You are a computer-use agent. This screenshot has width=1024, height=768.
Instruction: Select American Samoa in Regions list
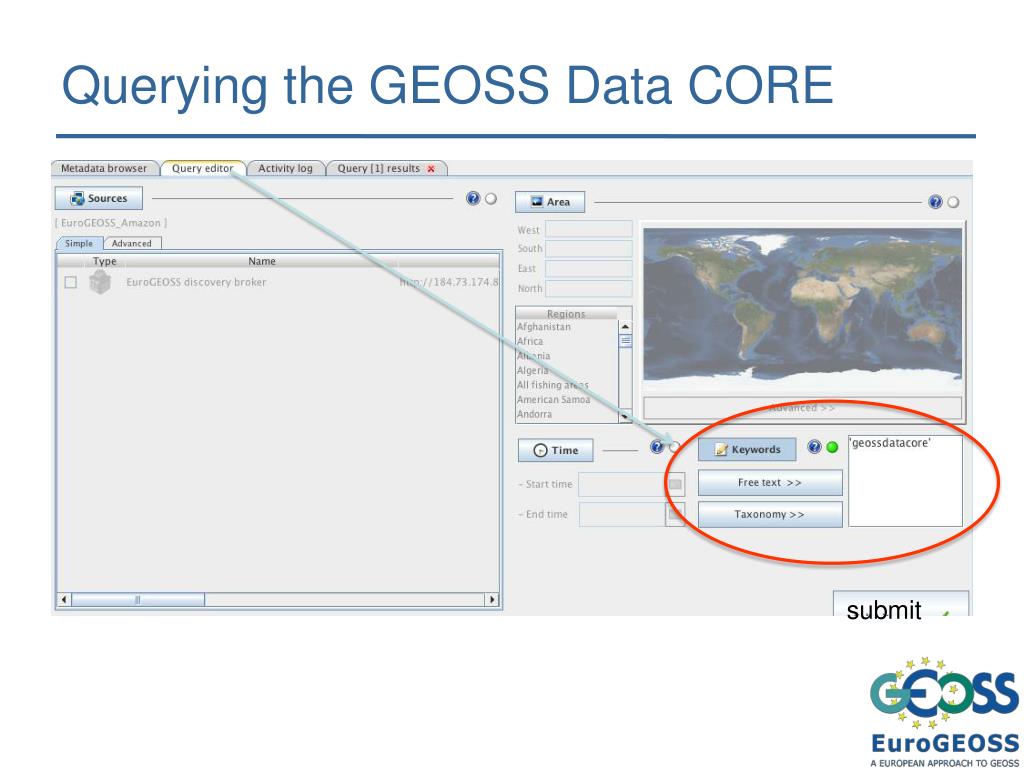click(x=554, y=399)
